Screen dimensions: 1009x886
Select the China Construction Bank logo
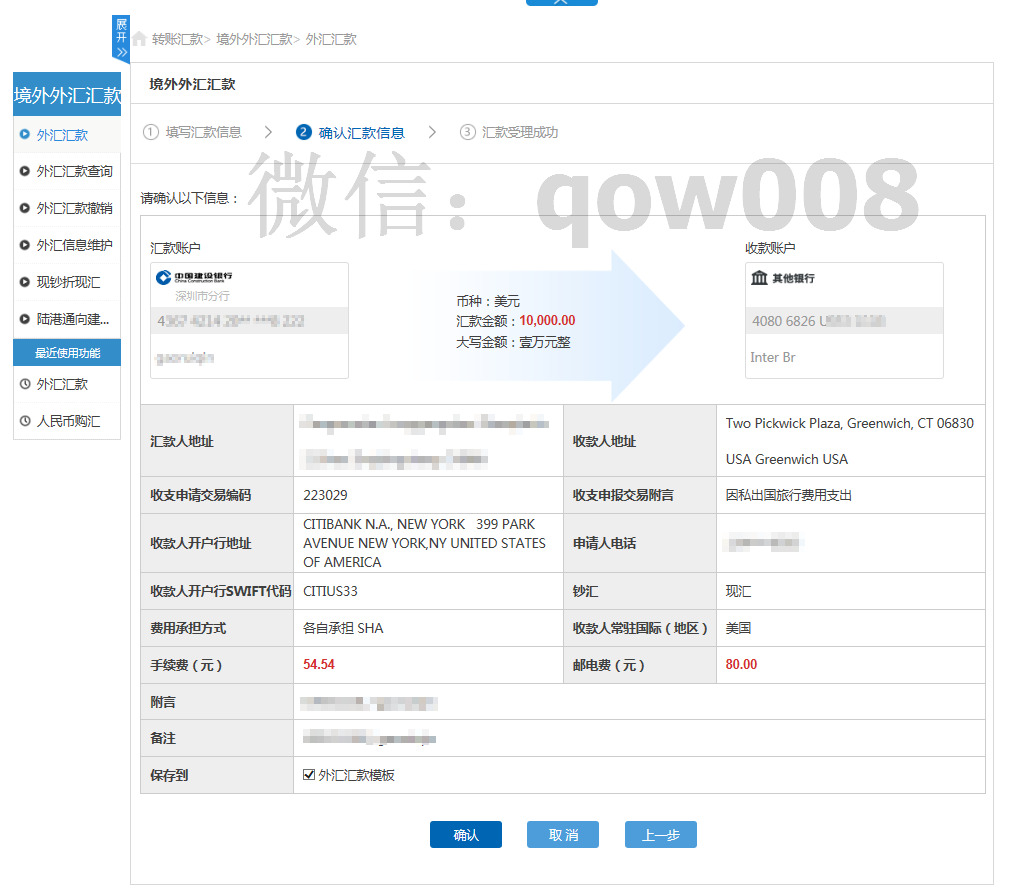pyautogui.click(x=193, y=277)
